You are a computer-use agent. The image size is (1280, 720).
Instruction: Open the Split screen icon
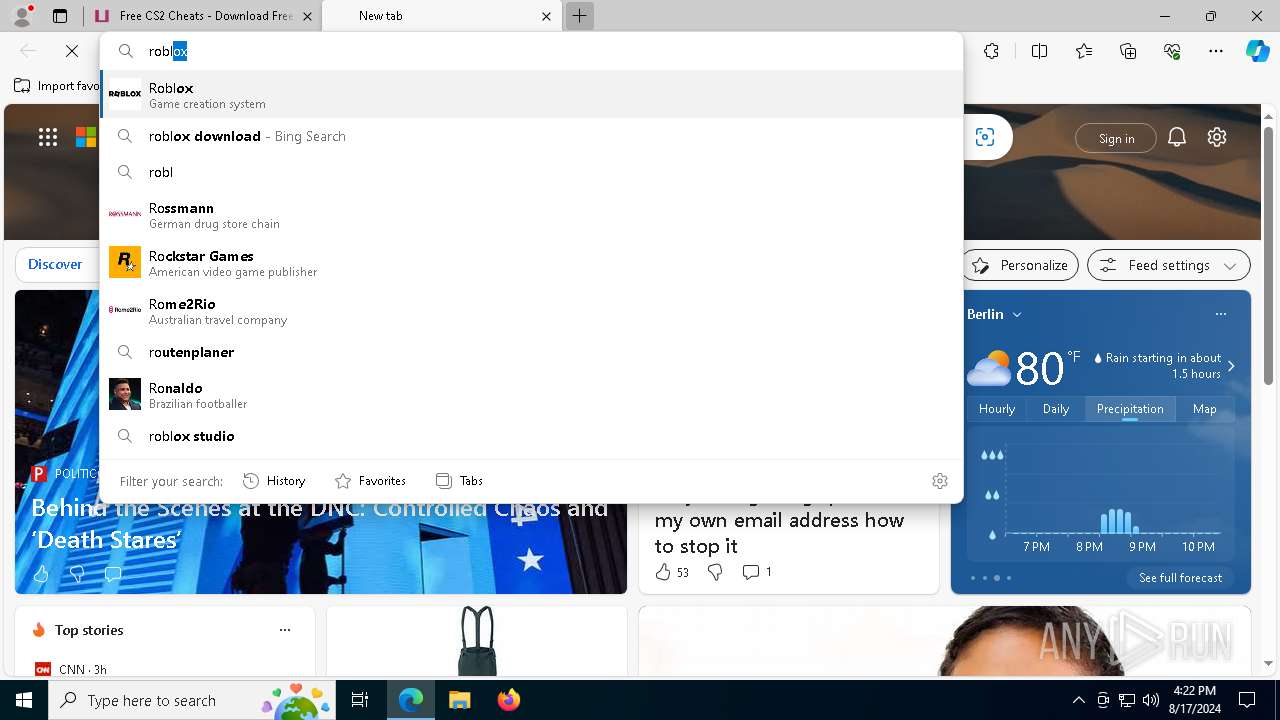(1039, 51)
